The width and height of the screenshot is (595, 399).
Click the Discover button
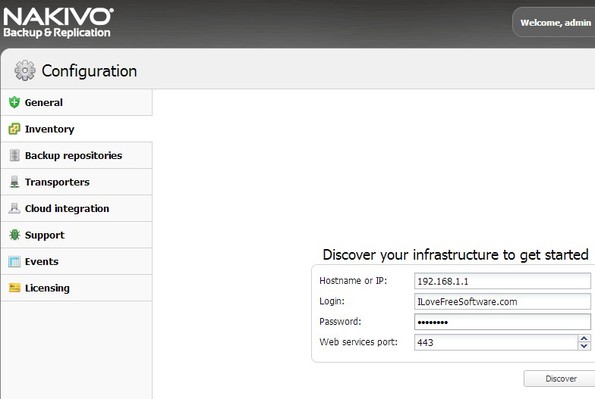click(560, 378)
